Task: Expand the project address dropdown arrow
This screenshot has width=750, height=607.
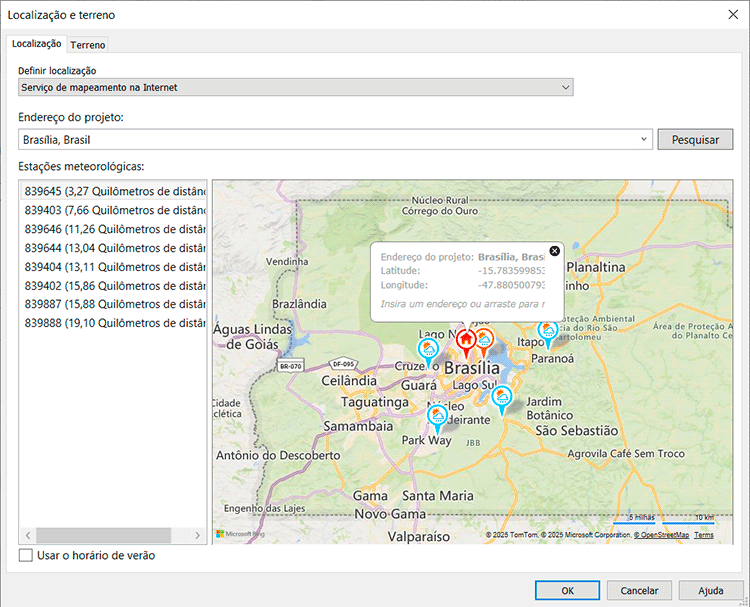Action: [644, 140]
